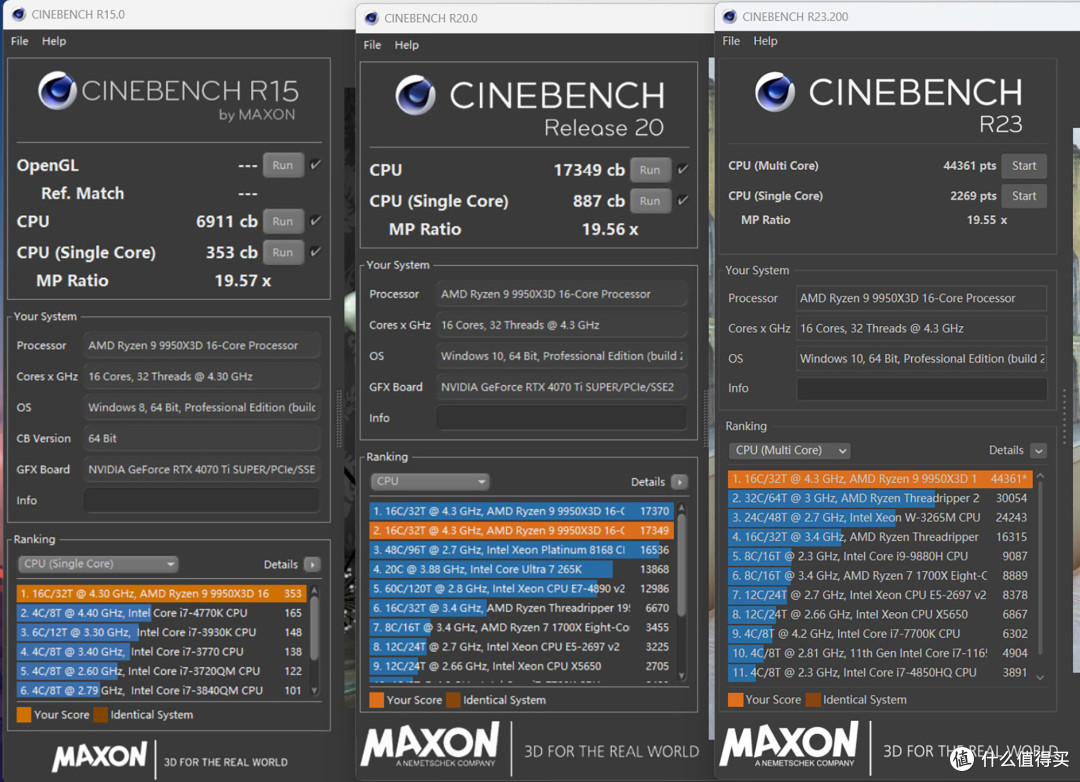Select Core i7-4850HQ row in R23
This screenshot has height=782, width=1080.
coord(880,672)
